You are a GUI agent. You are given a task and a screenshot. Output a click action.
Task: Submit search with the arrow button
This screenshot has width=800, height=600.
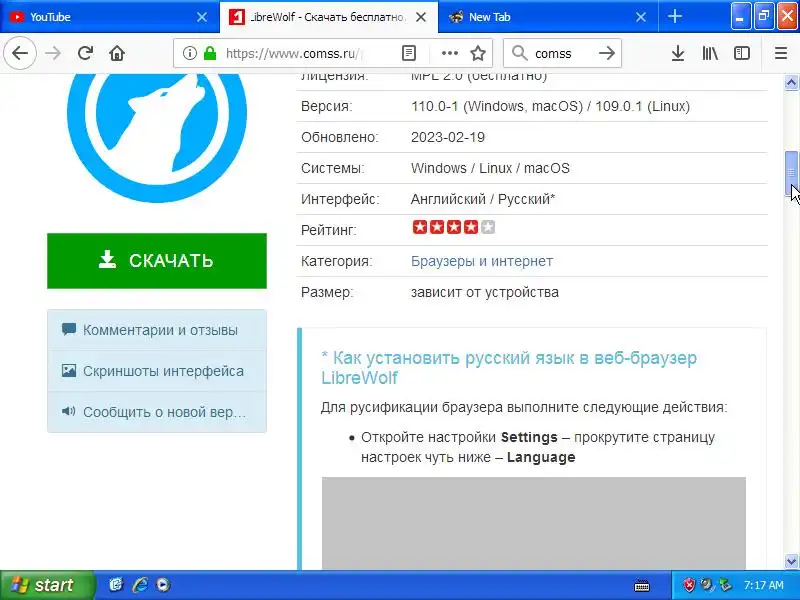(x=607, y=53)
